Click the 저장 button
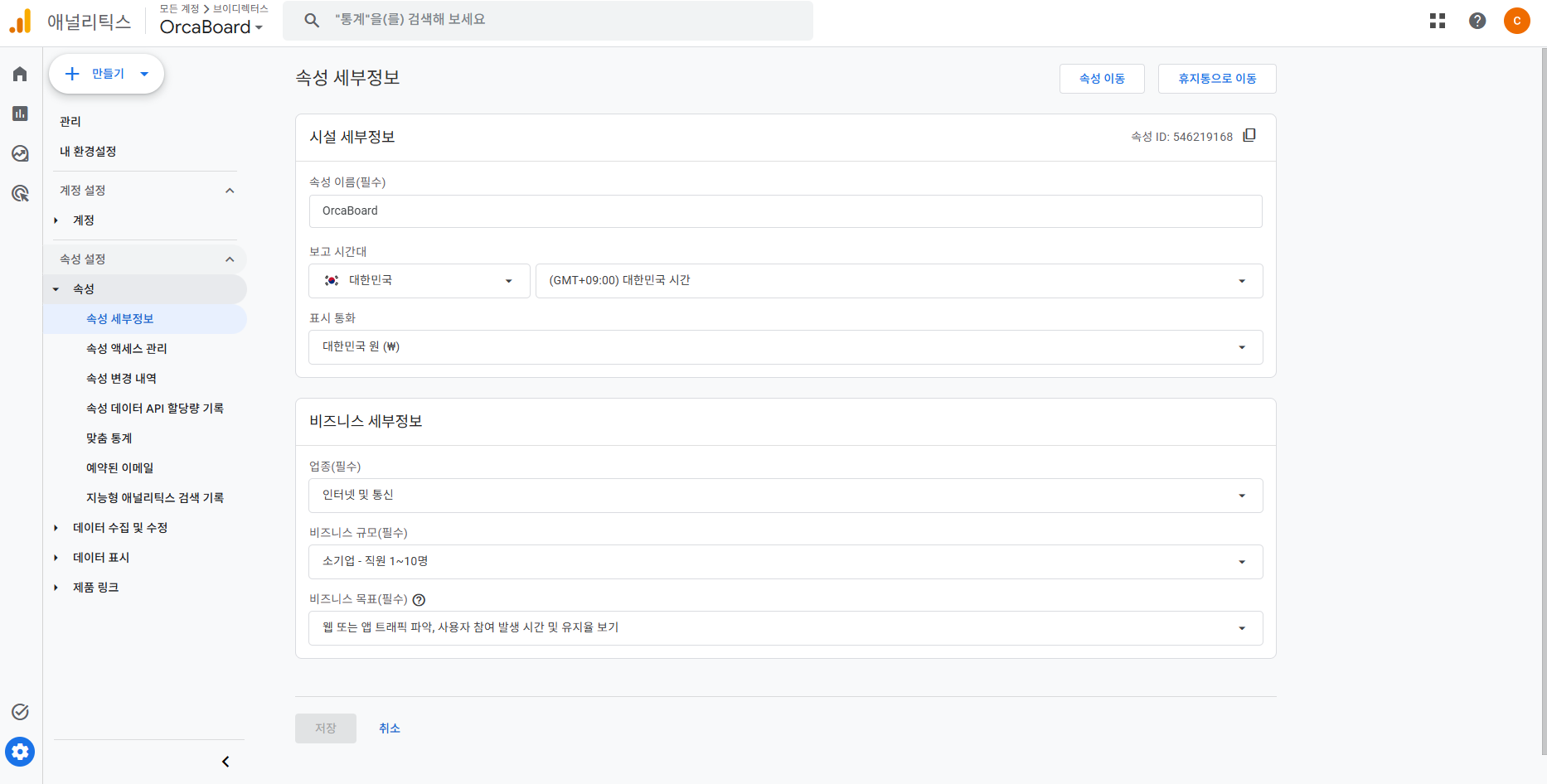This screenshot has width=1547, height=784. pyautogui.click(x=326, y=728)
